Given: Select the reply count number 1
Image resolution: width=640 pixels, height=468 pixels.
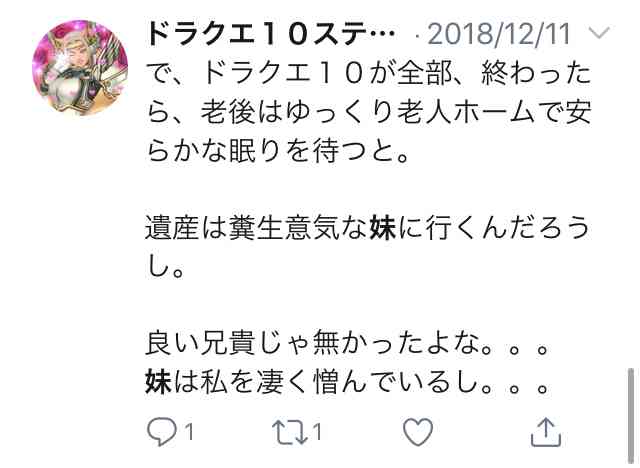Looking at the screenshot, I should click(189, 432).
